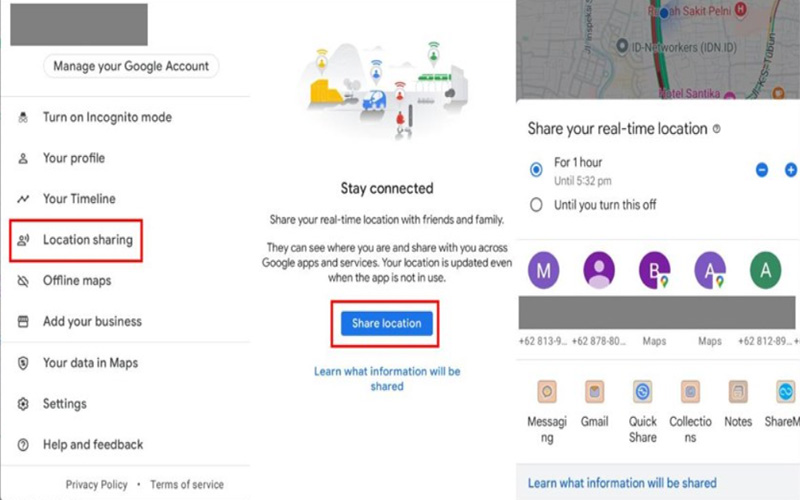The height and width of the screenshot is (500, 800).
Task: Click the Hotel Santika map label
Action: coord(689,93)
